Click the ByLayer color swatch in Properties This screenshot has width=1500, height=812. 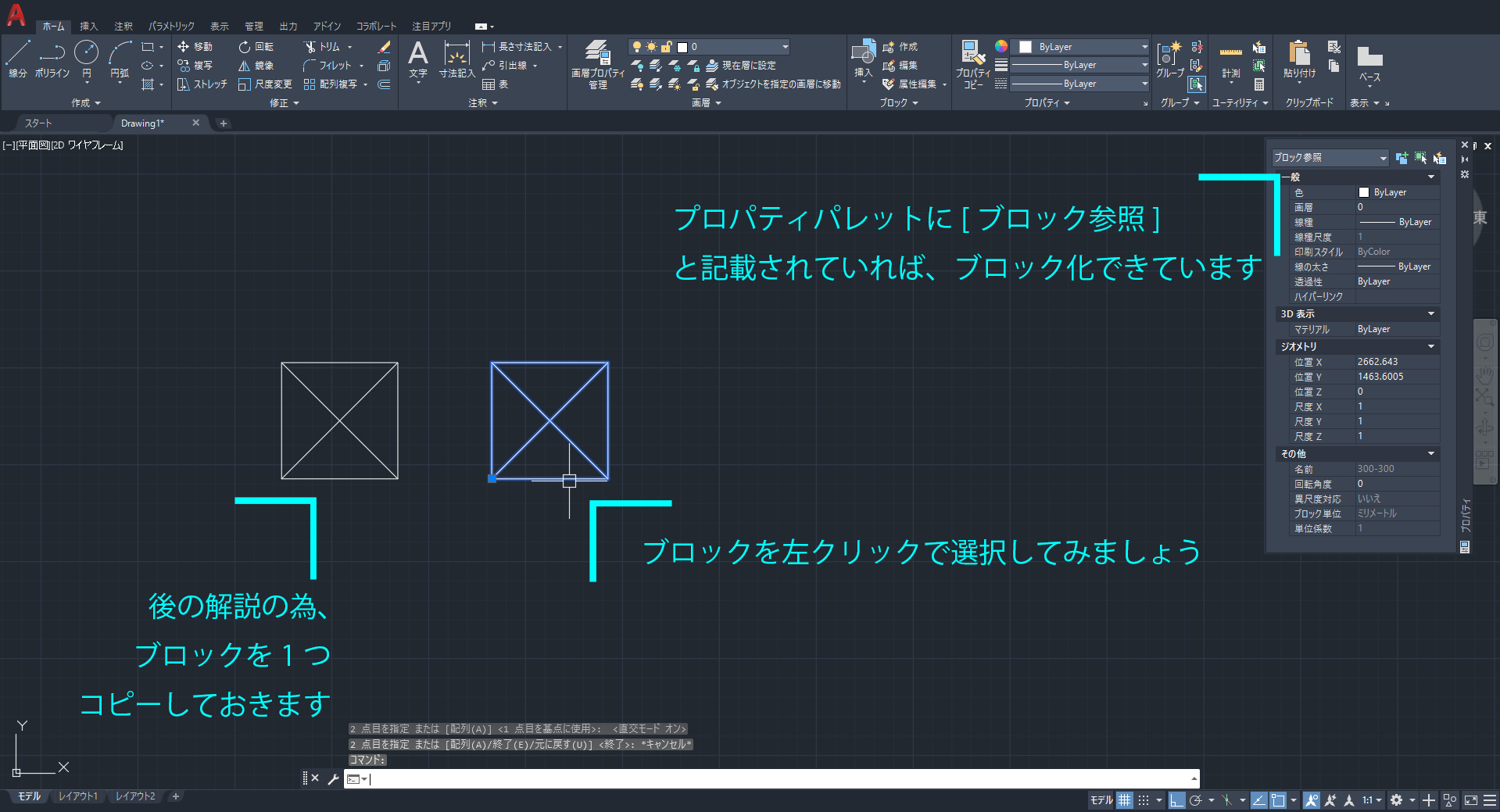(1365, 191)
